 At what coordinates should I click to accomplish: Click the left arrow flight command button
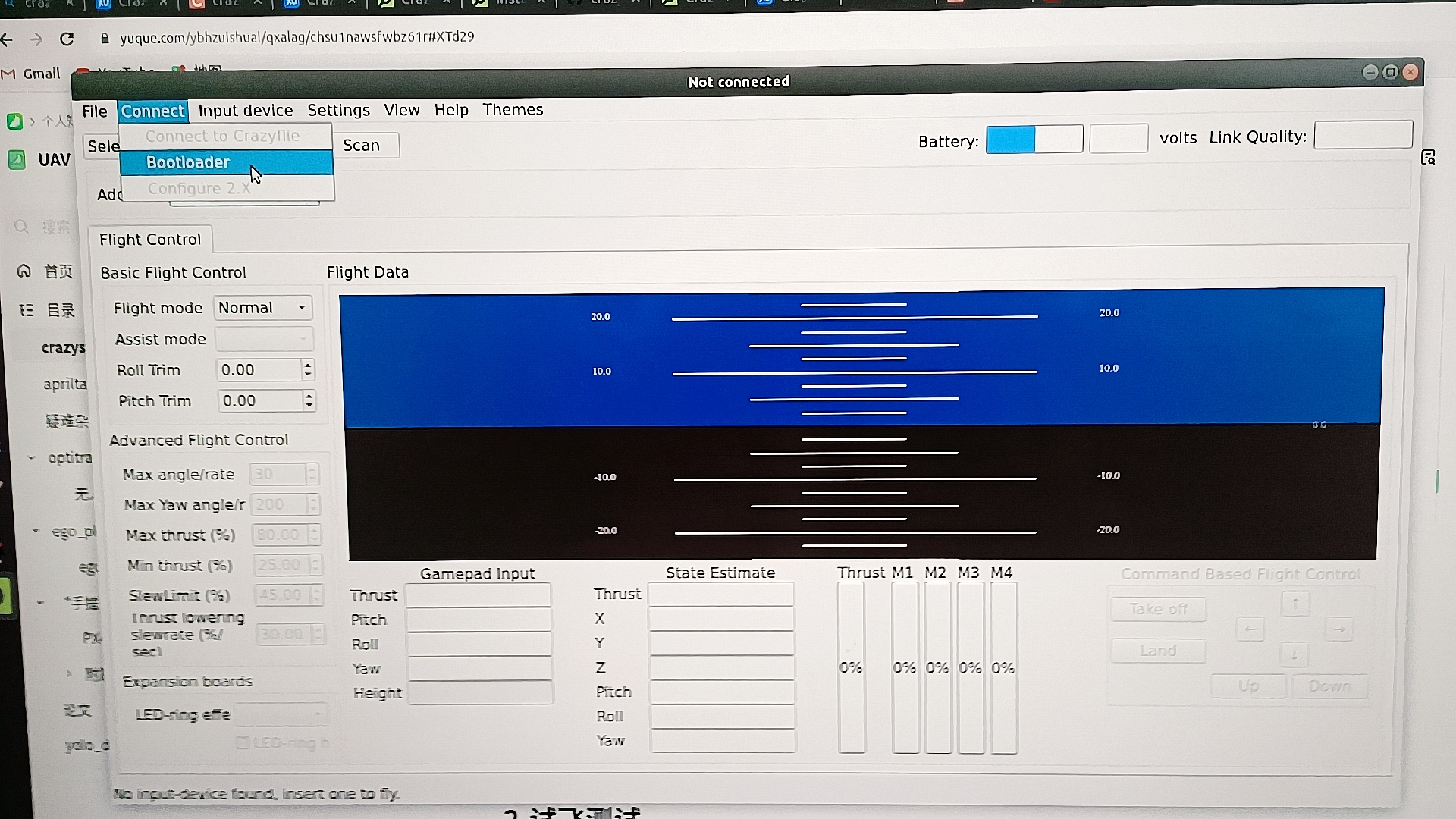1250,629
